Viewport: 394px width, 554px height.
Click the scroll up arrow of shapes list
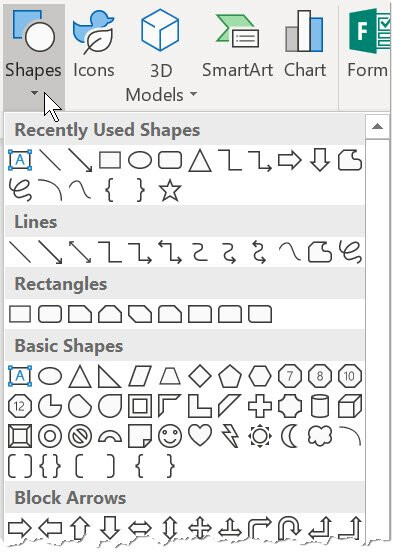tap(378, 126)
